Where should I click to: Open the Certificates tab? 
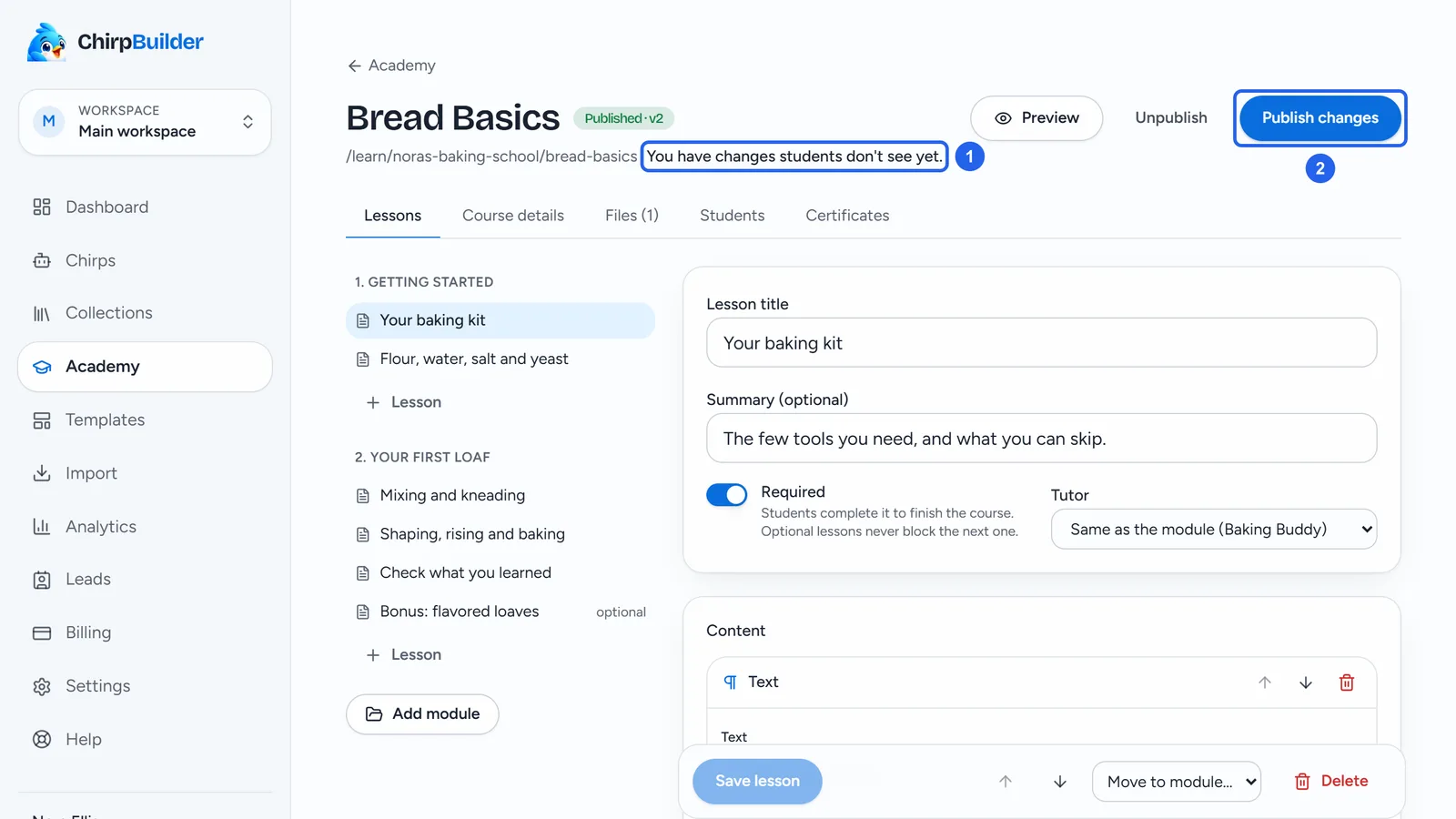click(x=847, y=216)
